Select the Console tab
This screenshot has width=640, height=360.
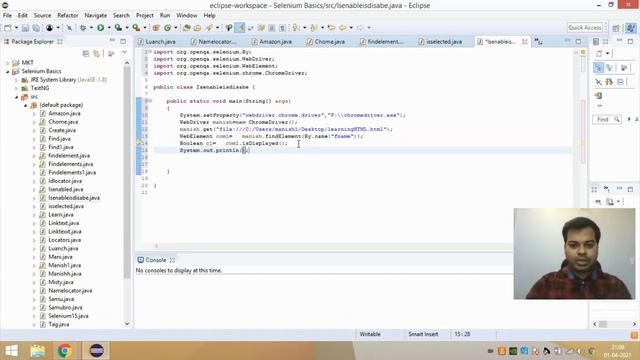pos(156,260)
